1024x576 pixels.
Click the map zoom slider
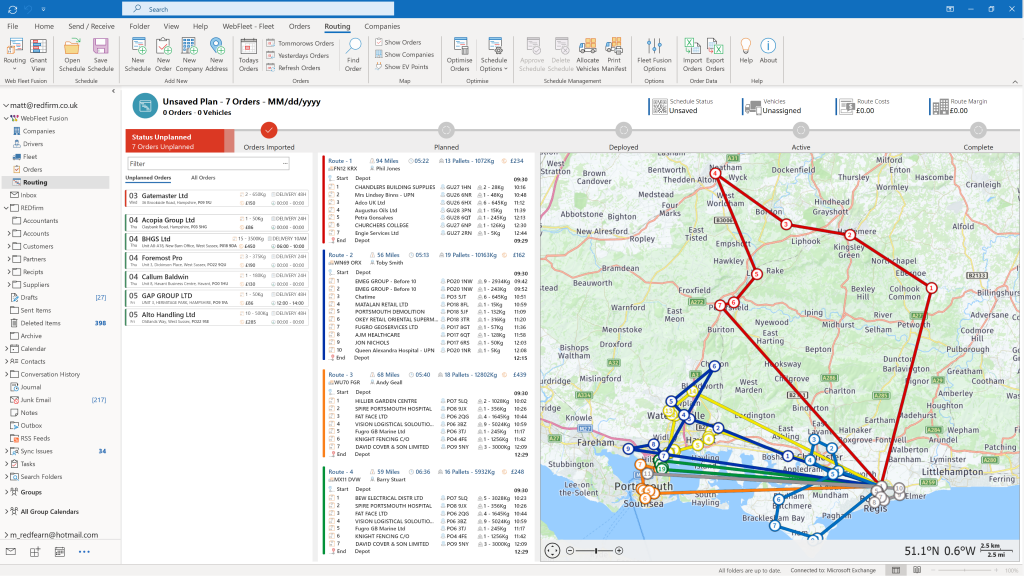pos(596,551)
